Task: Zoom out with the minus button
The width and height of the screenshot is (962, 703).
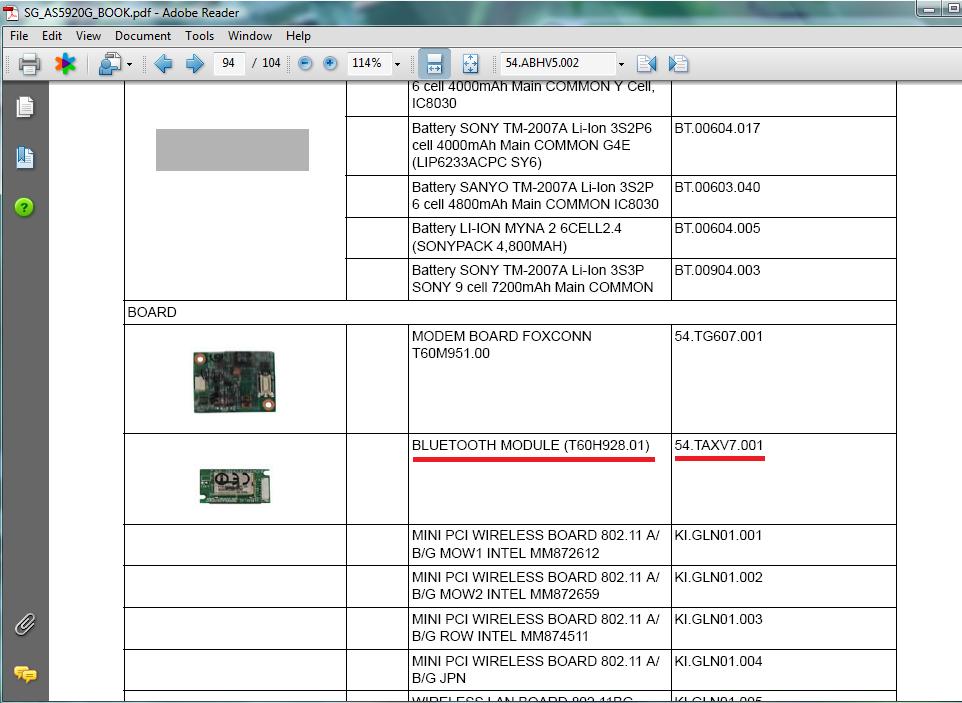Action: pyautogui.click(x=305, y=63)
